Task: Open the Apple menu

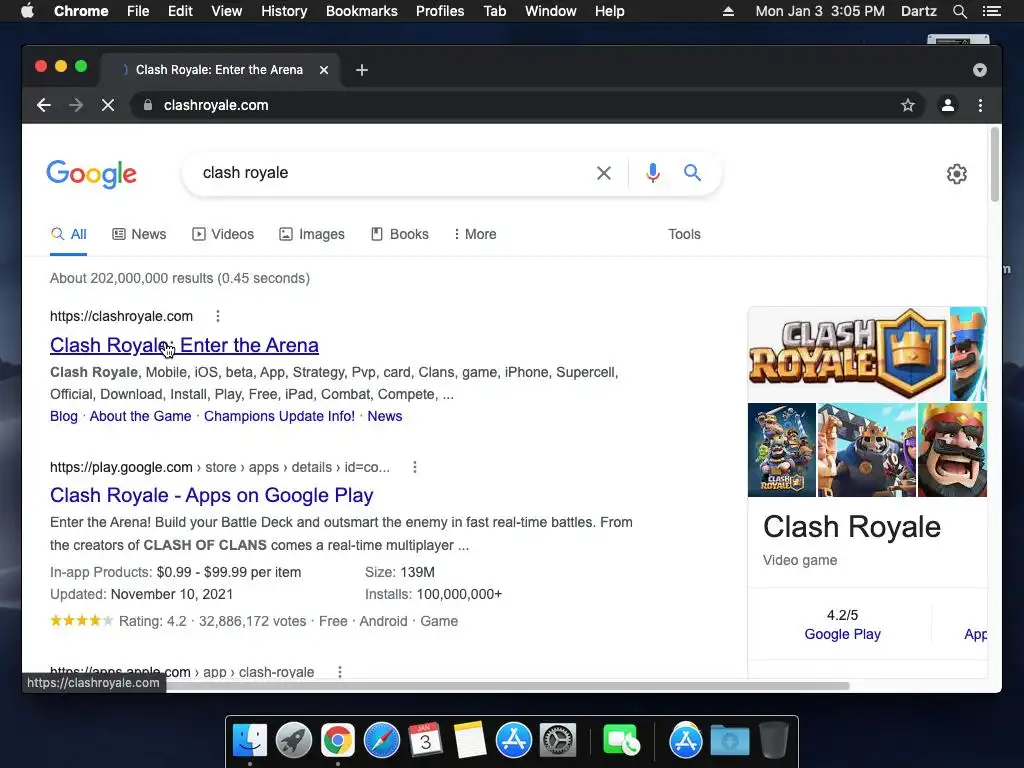Action: point(27,11)
